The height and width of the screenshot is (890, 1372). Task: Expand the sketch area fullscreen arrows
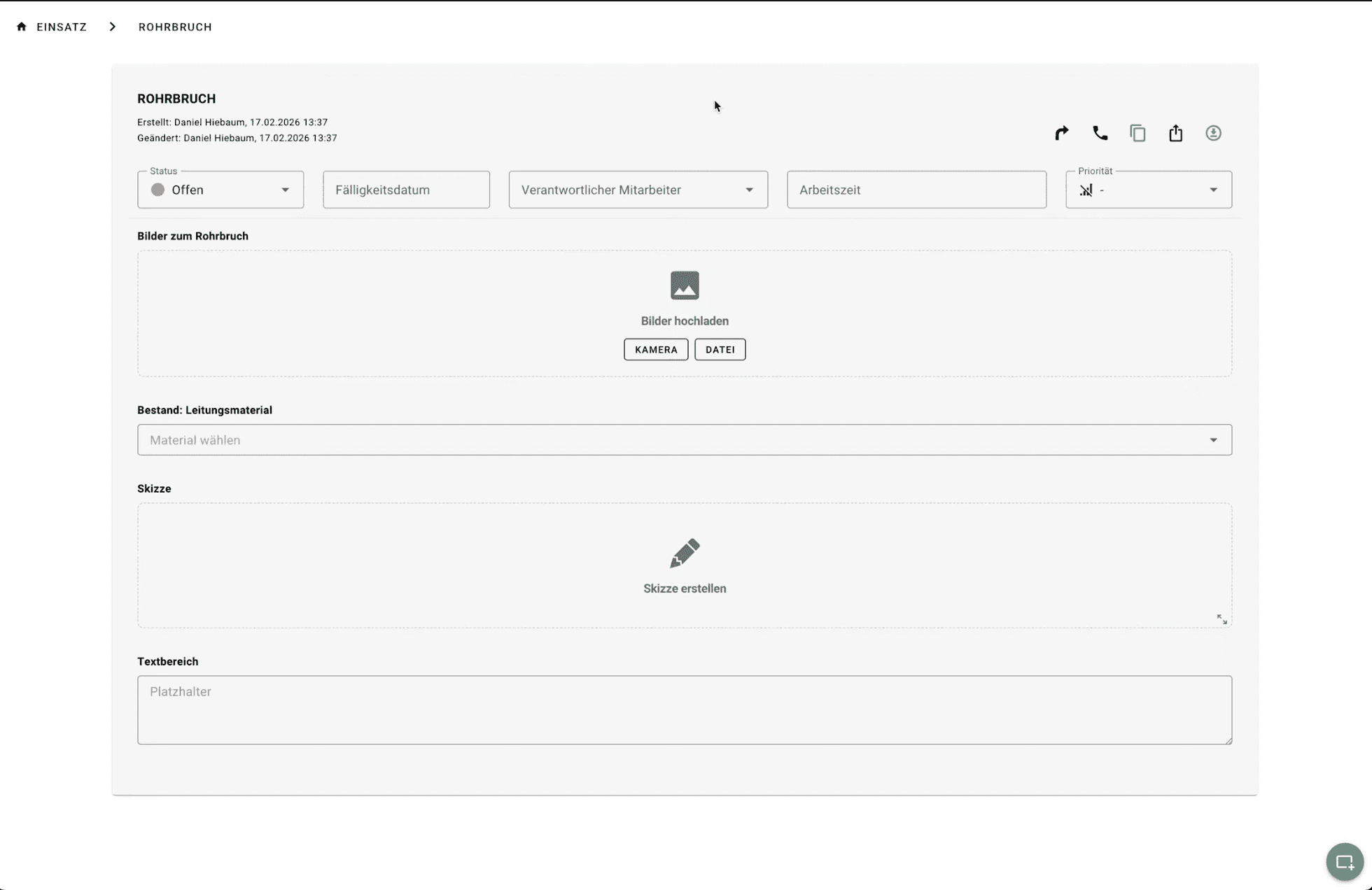[1221, 619]
